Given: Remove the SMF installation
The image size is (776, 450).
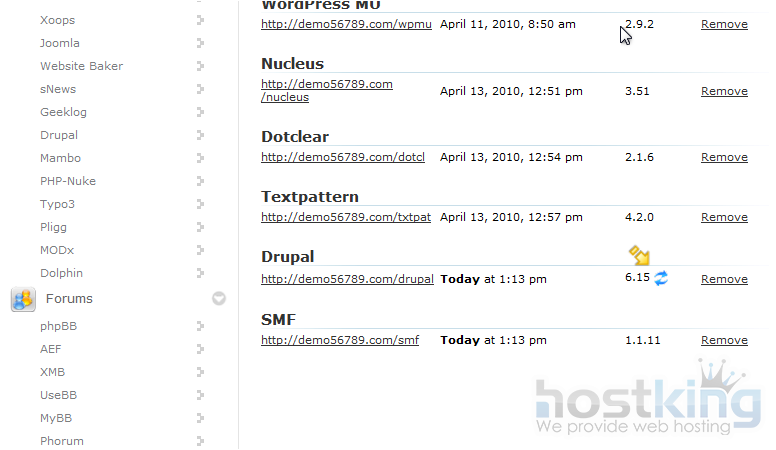Looking at the screenshot, I should point(724,340).
